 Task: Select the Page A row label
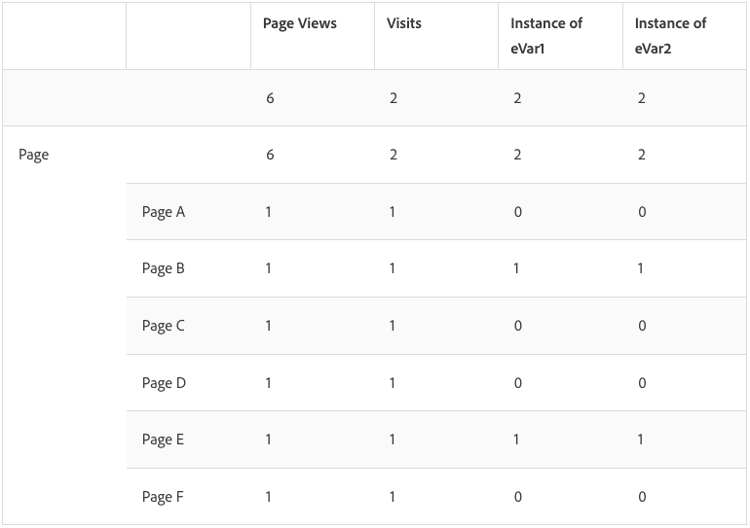163,212
